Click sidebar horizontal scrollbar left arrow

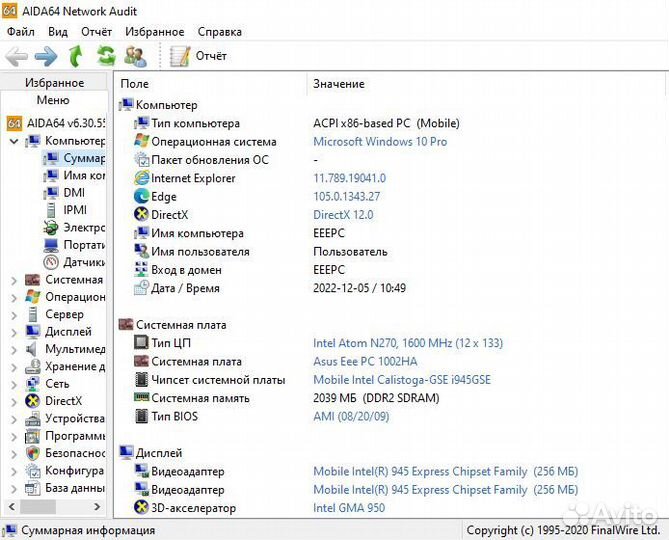tap(12, 507)
